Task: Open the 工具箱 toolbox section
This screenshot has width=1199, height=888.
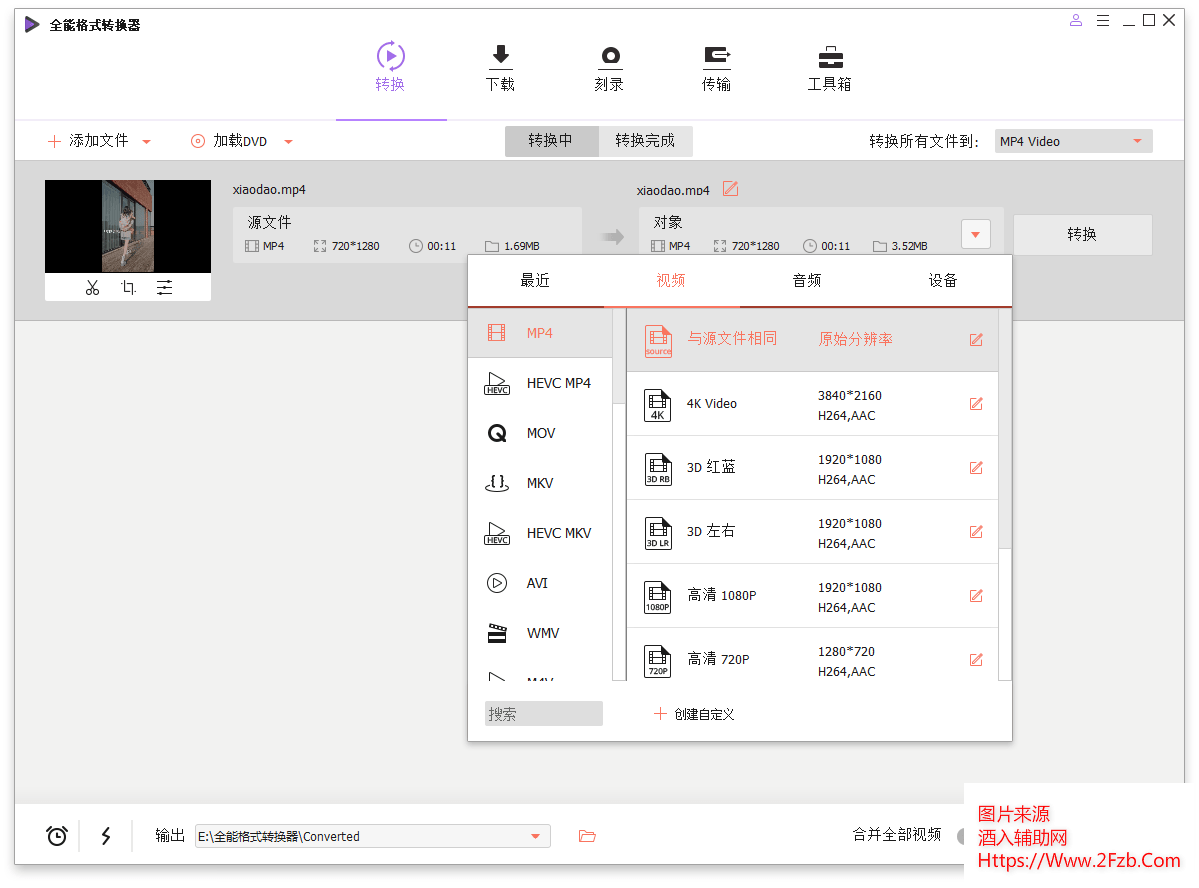Action: click(x=829, y=68)
